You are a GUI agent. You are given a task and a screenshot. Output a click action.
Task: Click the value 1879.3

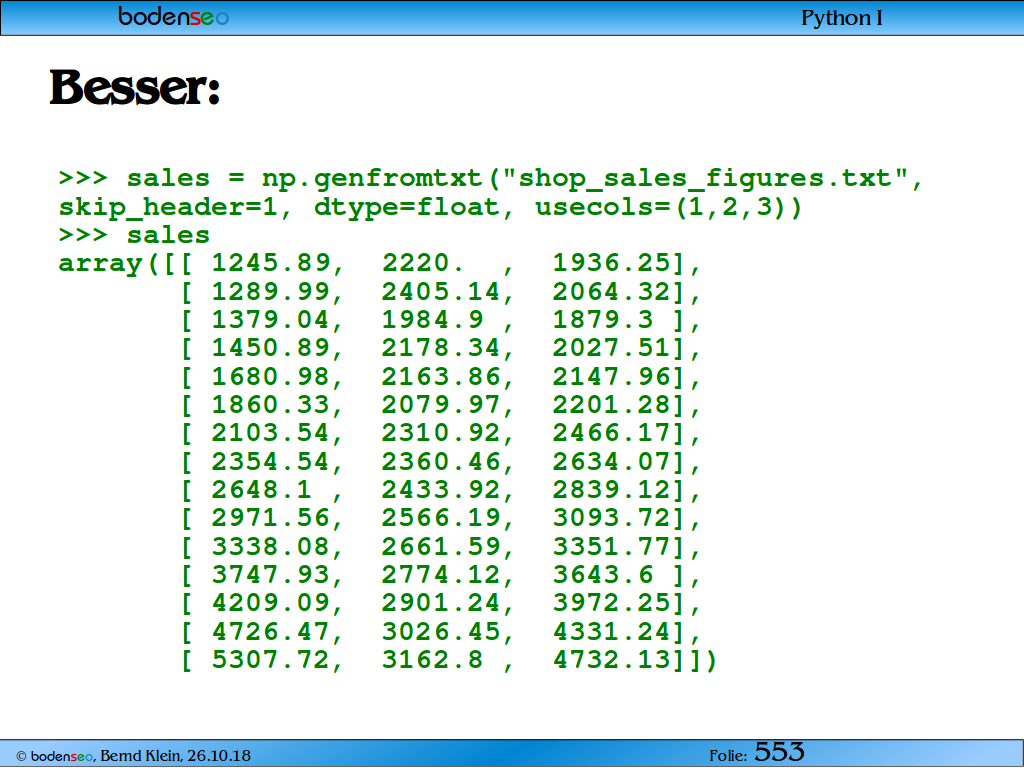click(x=603, y=319)
